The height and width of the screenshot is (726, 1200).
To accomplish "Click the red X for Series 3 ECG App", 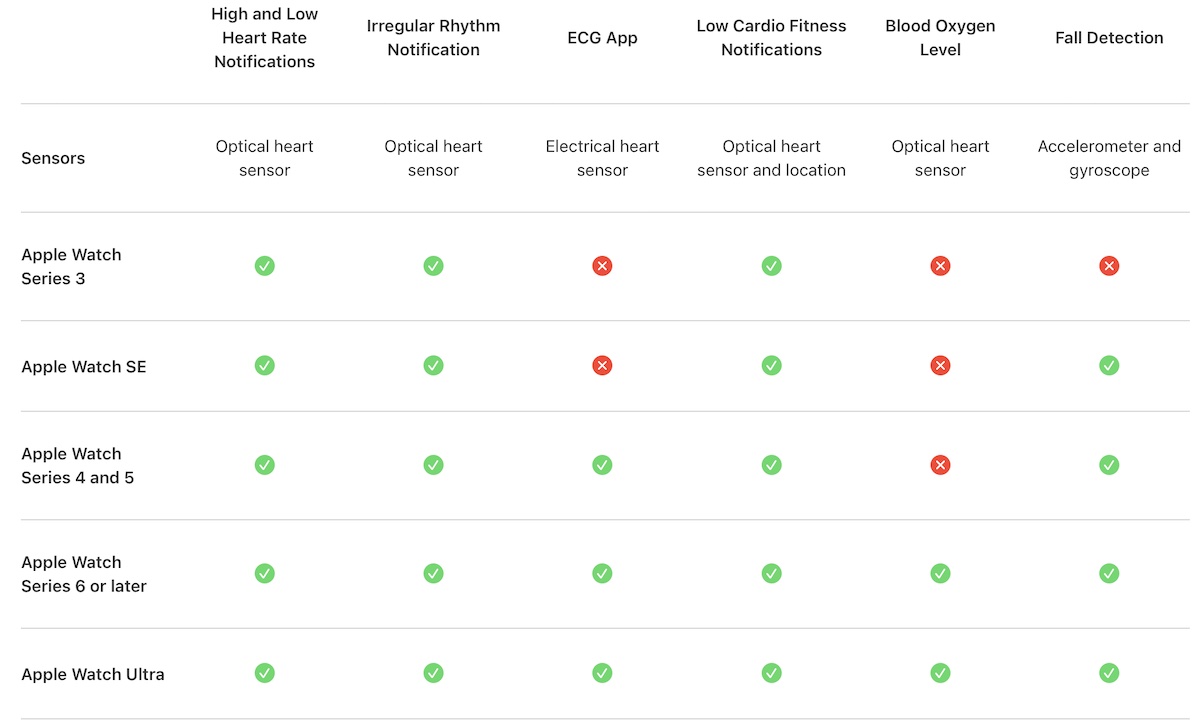I will [x=602, y=266].
